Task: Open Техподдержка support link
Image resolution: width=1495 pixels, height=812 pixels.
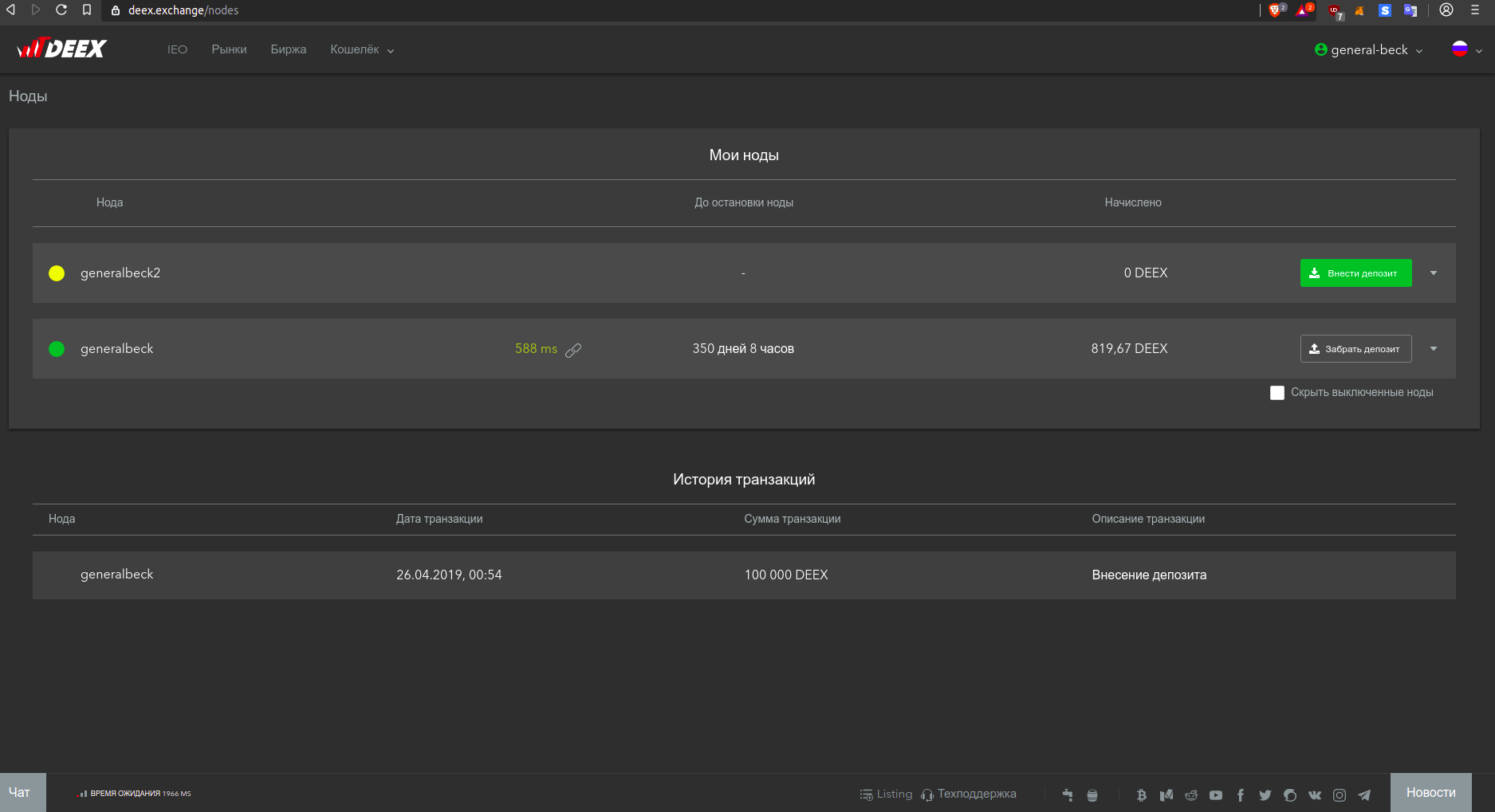Action: [969, 794]
